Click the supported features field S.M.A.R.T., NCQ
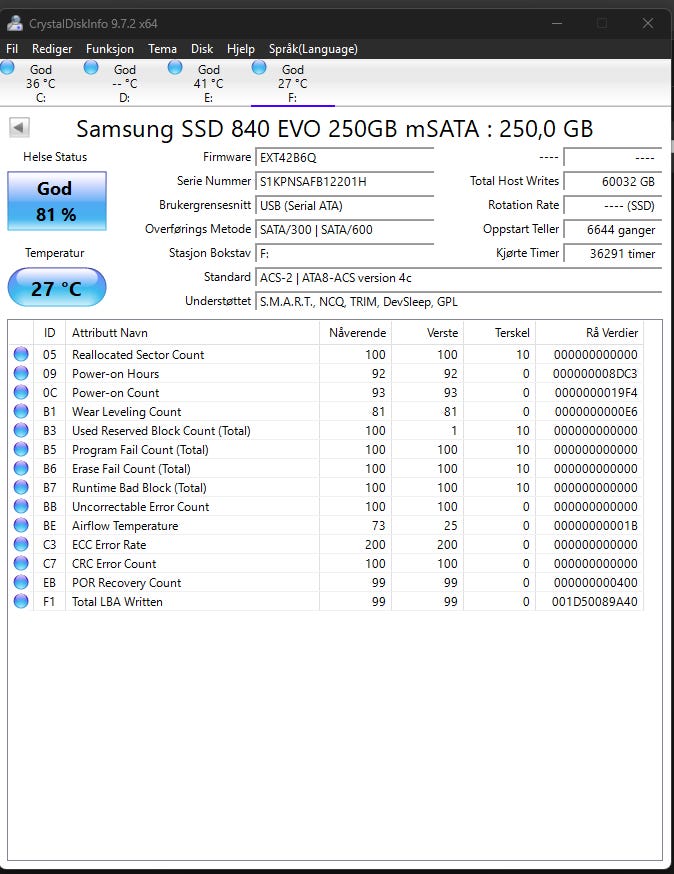 point(458,301)
